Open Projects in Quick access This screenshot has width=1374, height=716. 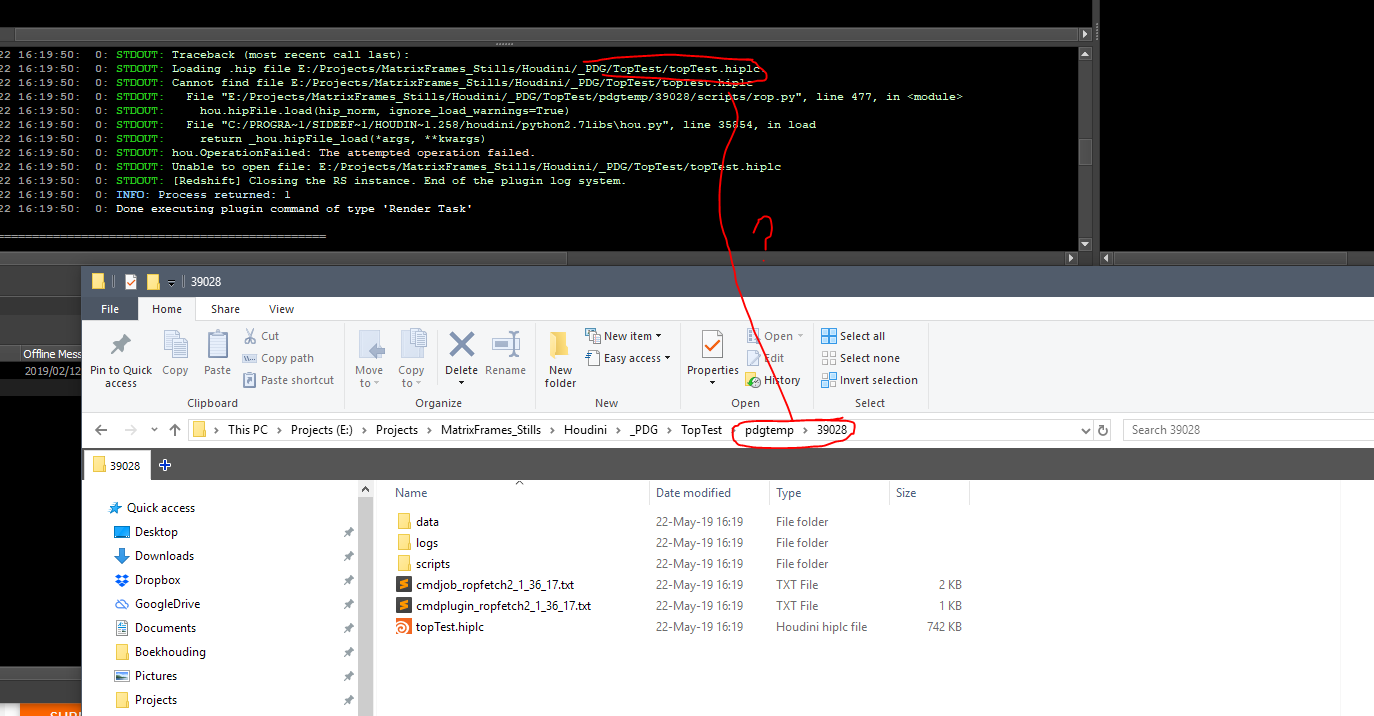pos(156,700)
